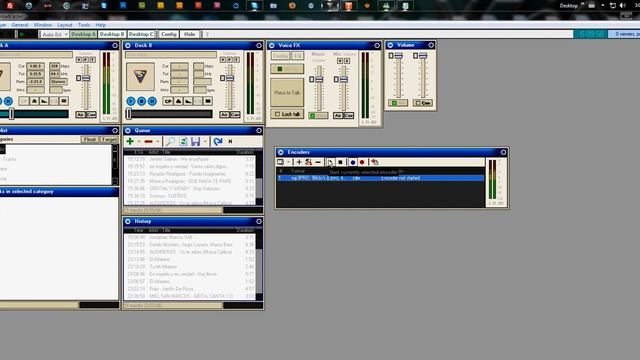
Task: Collapse the Queue panel header icon
Action: [259, 131]
